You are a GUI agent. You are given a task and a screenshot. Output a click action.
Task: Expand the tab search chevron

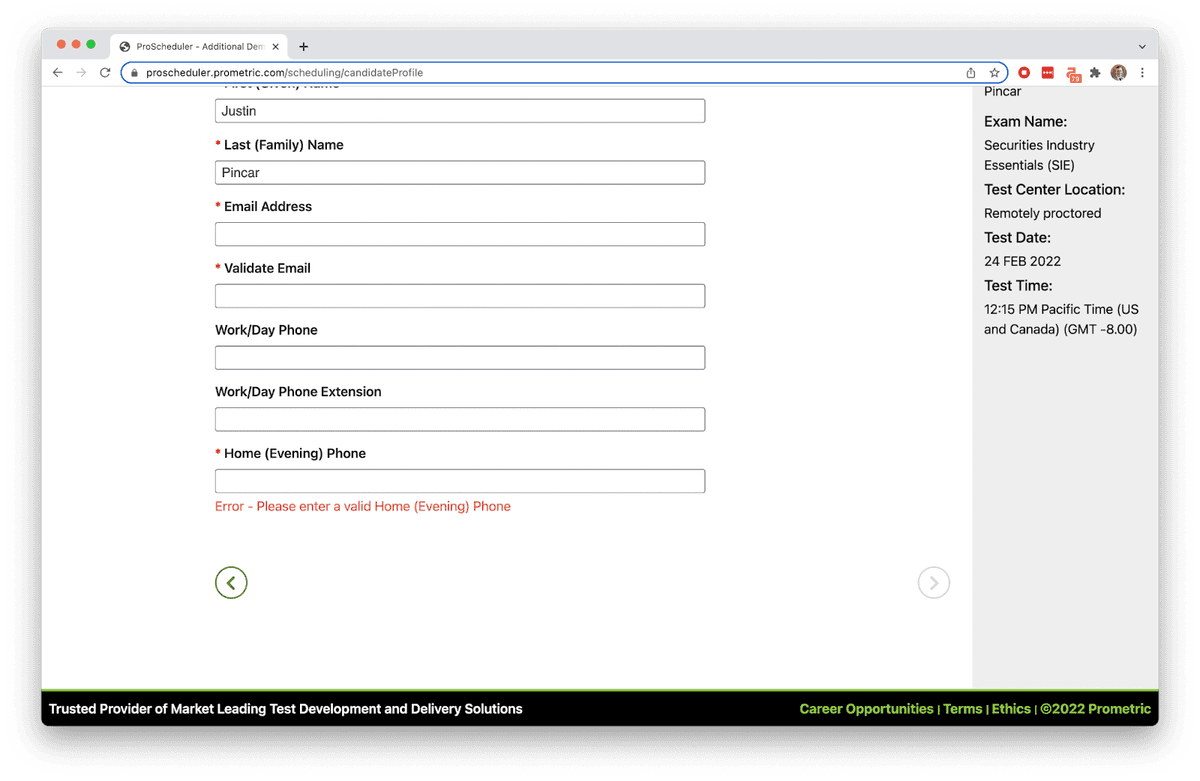1142,46
